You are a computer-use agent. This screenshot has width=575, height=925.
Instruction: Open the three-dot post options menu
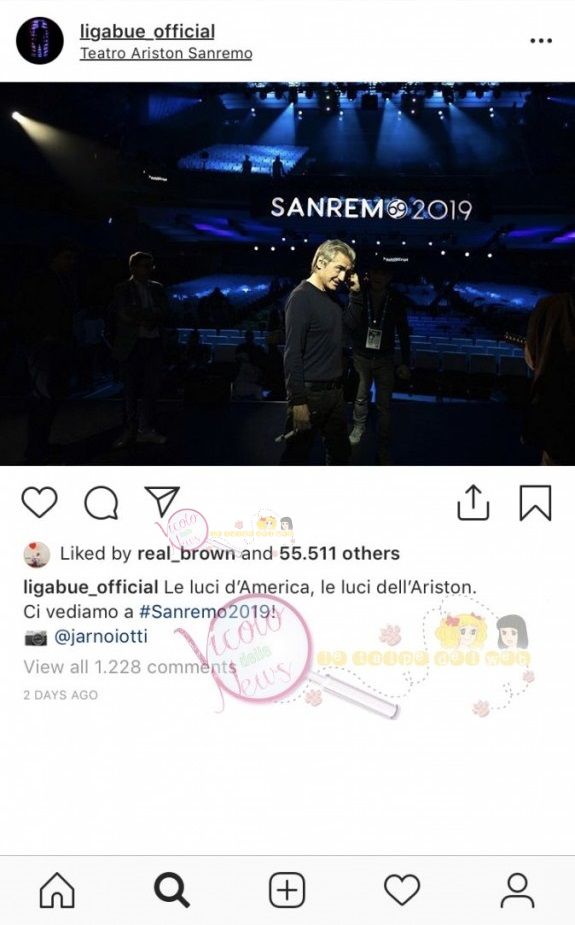541,41
